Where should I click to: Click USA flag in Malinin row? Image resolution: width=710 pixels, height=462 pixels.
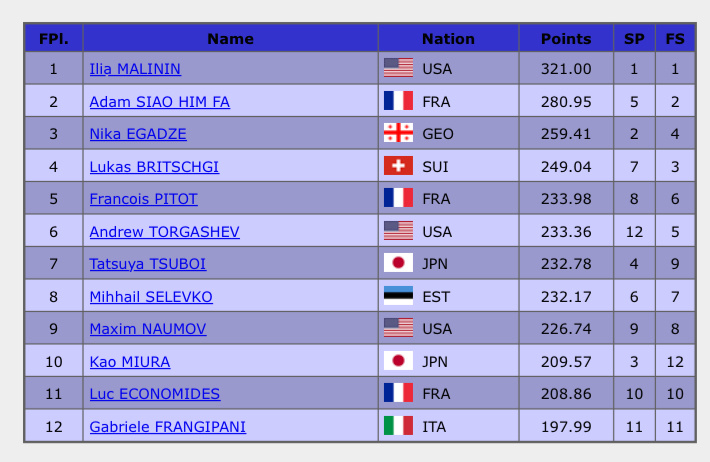click(x=398, y=67)
